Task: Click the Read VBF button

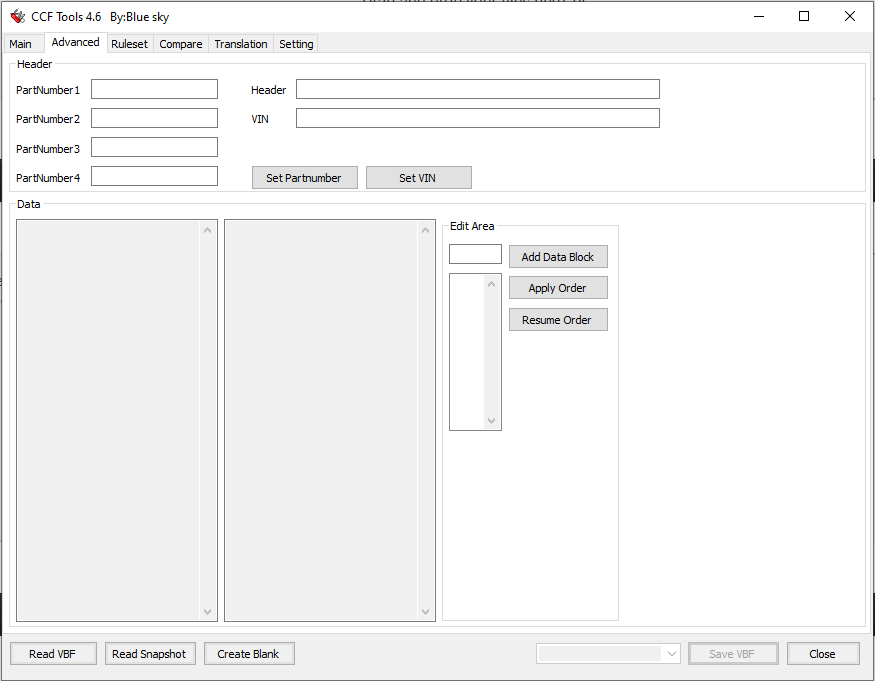Action: (54, 654)
